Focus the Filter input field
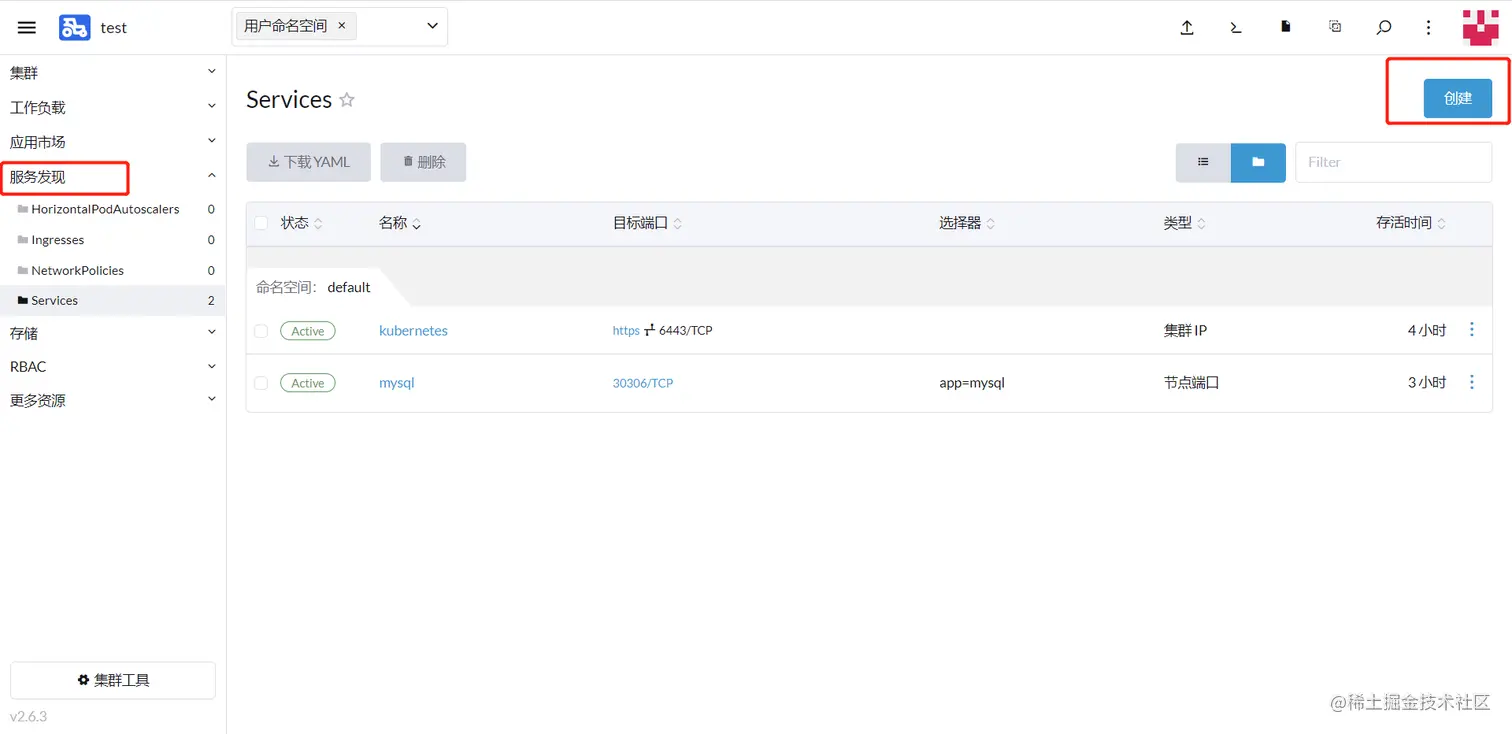Image resolution: width=1512 pixels, height=734 pixels. coord(1393,162)
